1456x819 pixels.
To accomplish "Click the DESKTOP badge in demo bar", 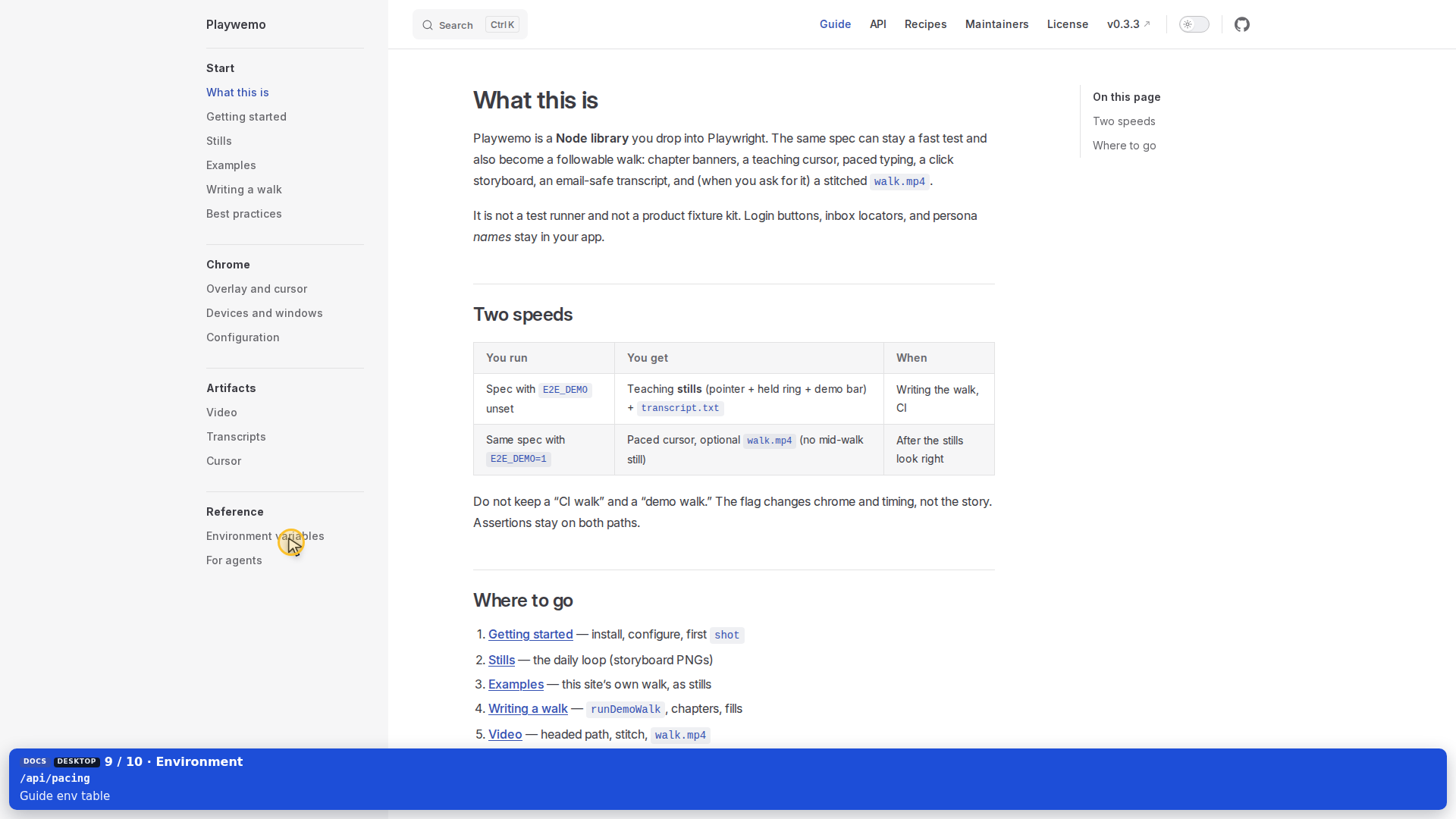I will [x=77, y=761].
